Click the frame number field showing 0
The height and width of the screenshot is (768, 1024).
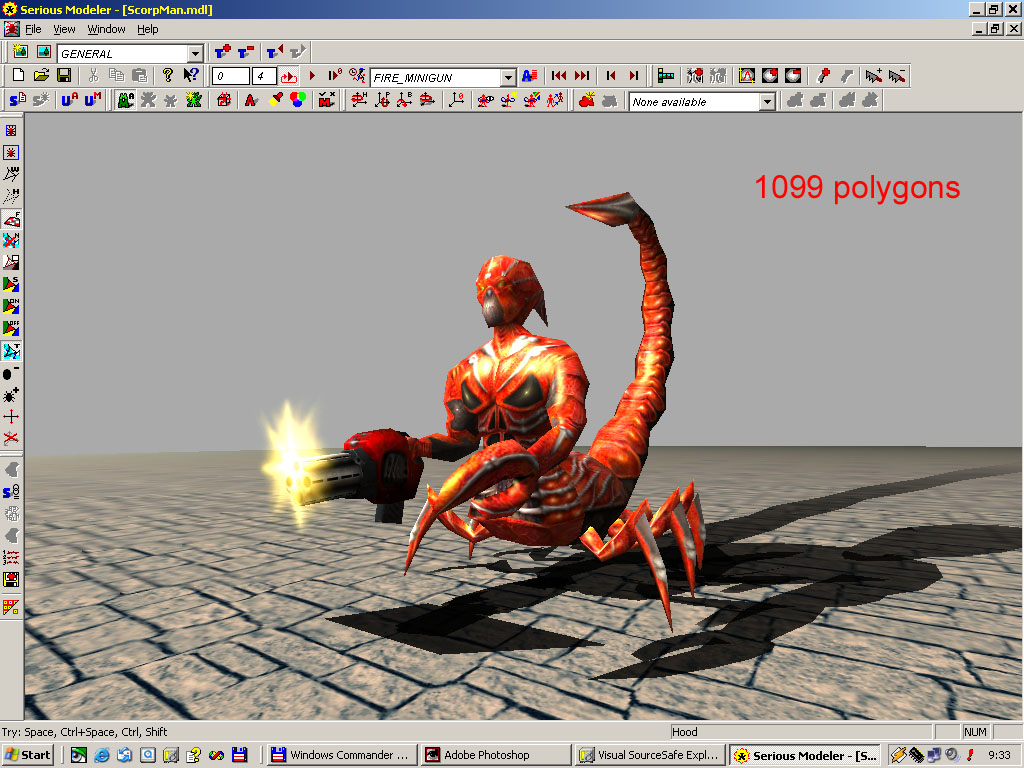click(x=231, y=76)
